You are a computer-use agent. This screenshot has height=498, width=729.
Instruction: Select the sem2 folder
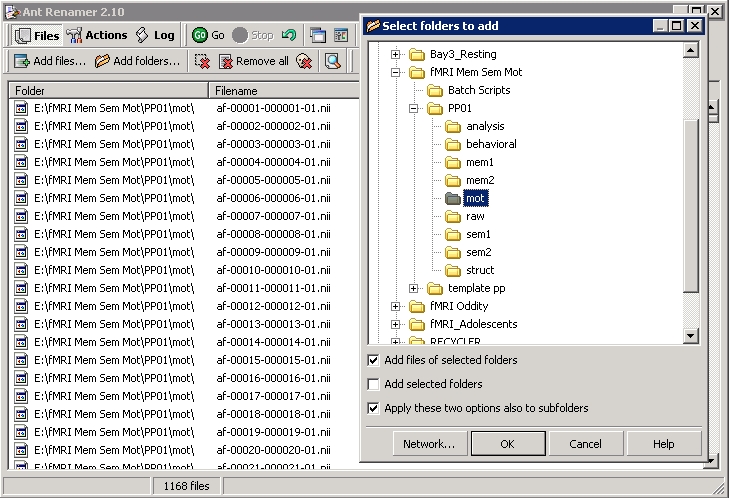(x=478, y=252)
